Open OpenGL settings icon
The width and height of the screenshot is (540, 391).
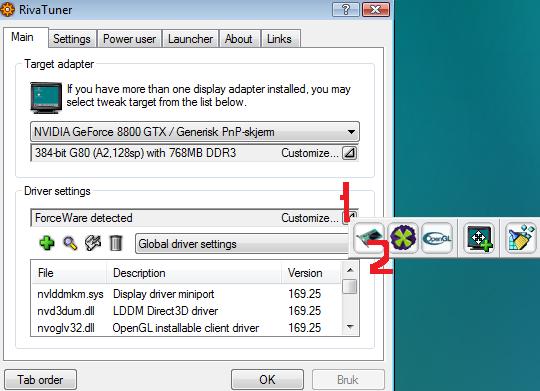coord(437,238)
